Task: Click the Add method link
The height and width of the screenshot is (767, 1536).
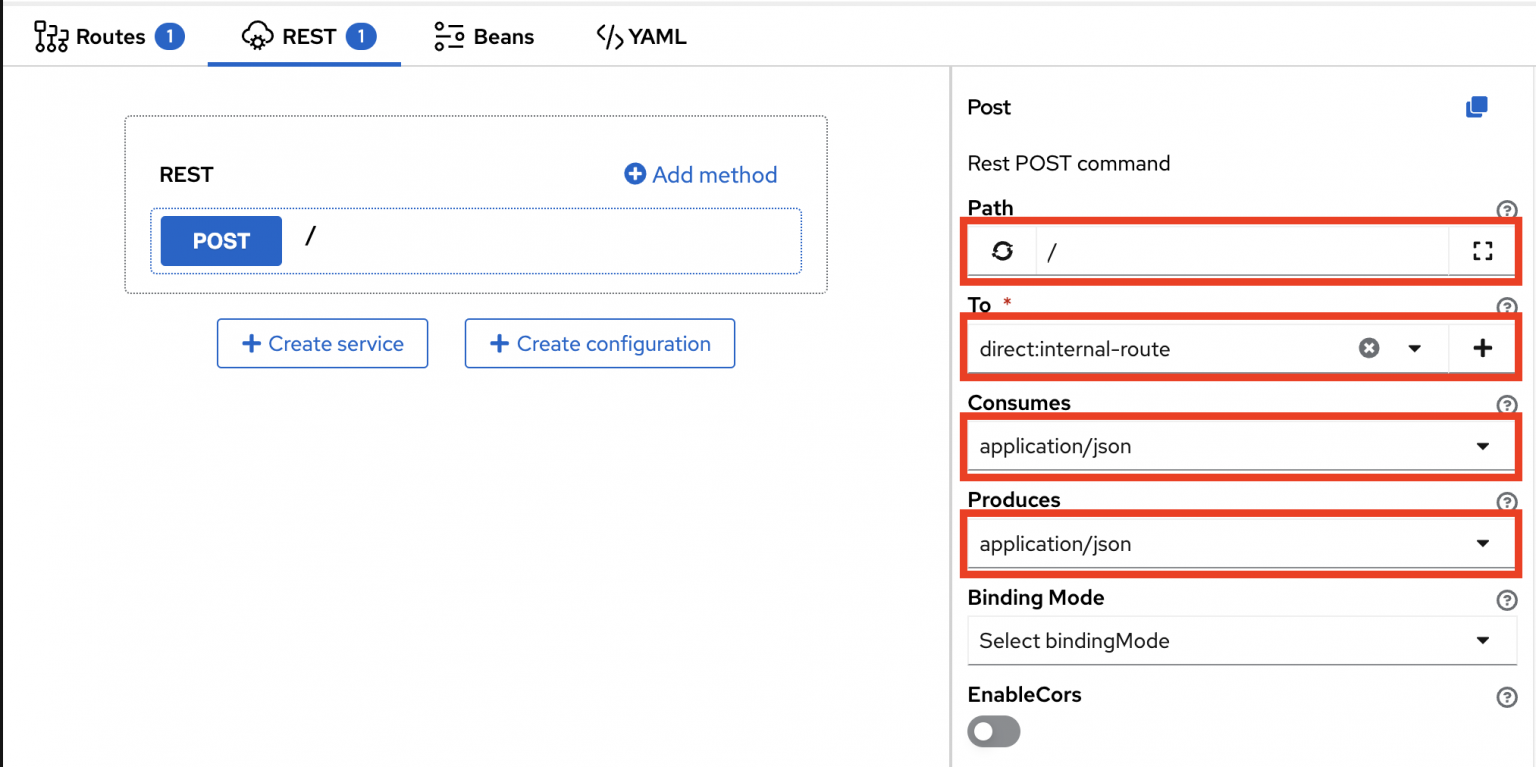Action: click(x=701, y=175)
